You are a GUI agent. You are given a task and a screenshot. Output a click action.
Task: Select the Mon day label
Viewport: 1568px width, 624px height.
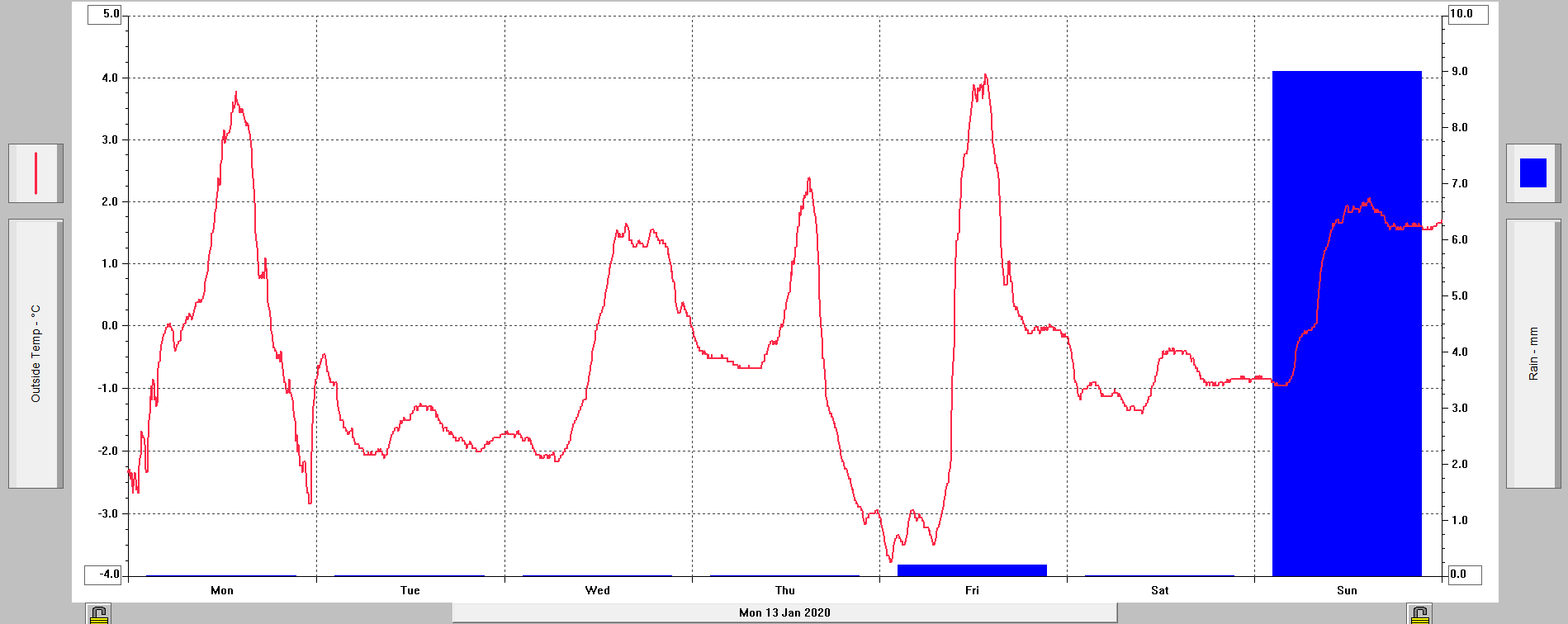(222, 590)
